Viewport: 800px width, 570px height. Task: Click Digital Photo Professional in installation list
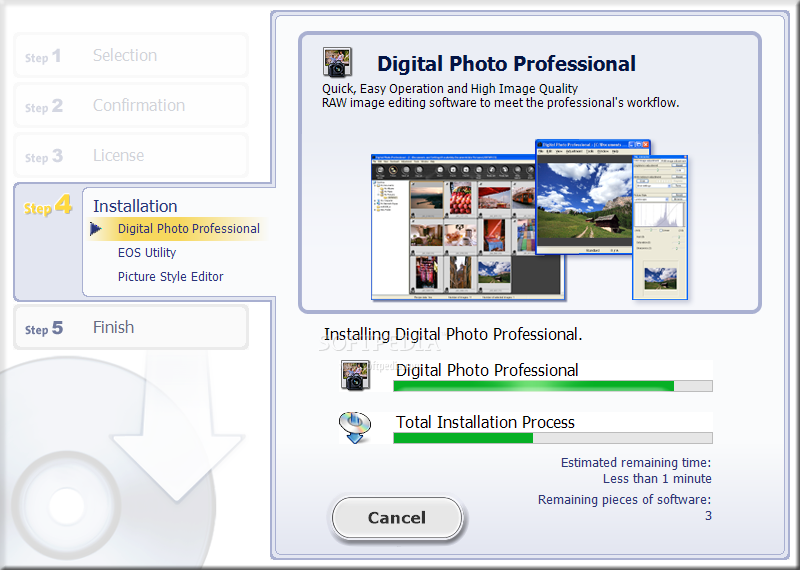pyautogui.click(x=189, y=229)
